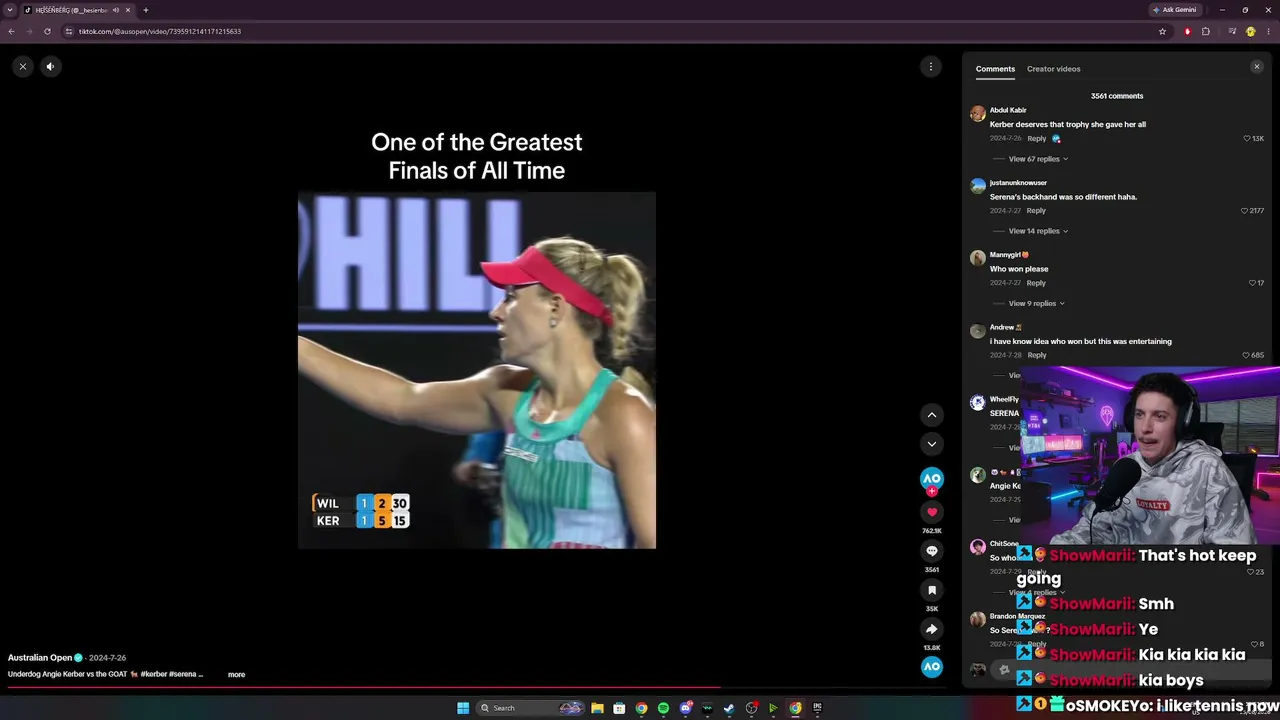Expand the video caption with more
Viewport: 1280px width, 720px height.
click(x=236, y=675)
